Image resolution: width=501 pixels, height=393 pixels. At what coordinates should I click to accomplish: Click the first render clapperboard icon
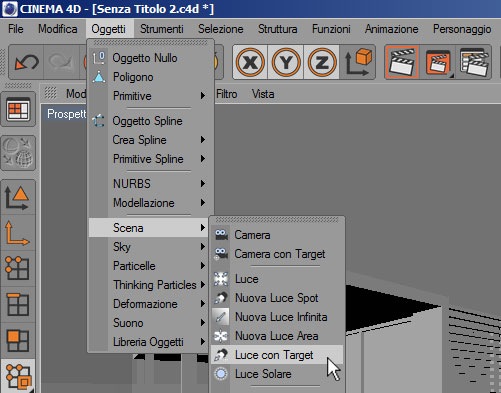coord(402,62)
